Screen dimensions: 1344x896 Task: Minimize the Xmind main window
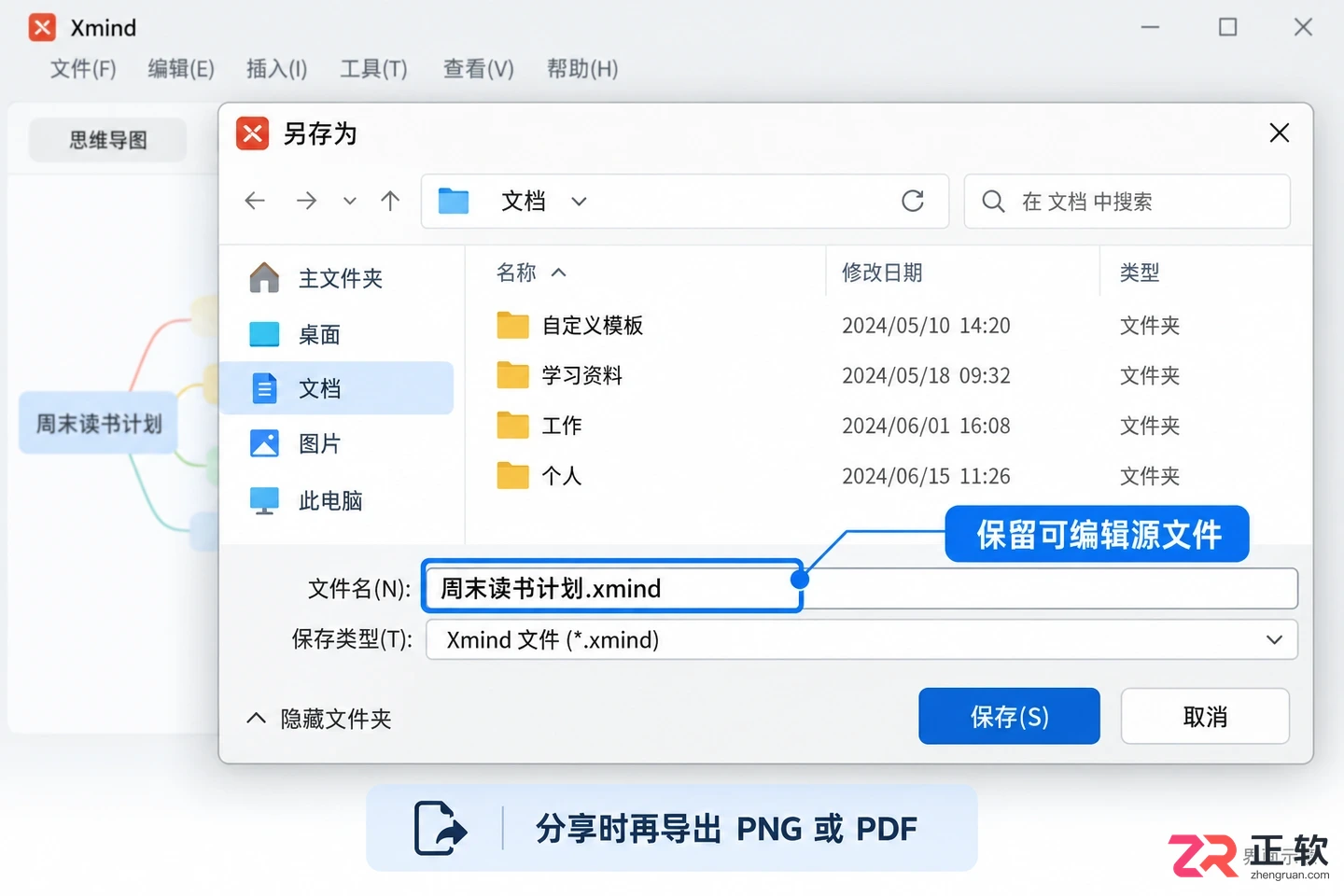point(1150,27)
